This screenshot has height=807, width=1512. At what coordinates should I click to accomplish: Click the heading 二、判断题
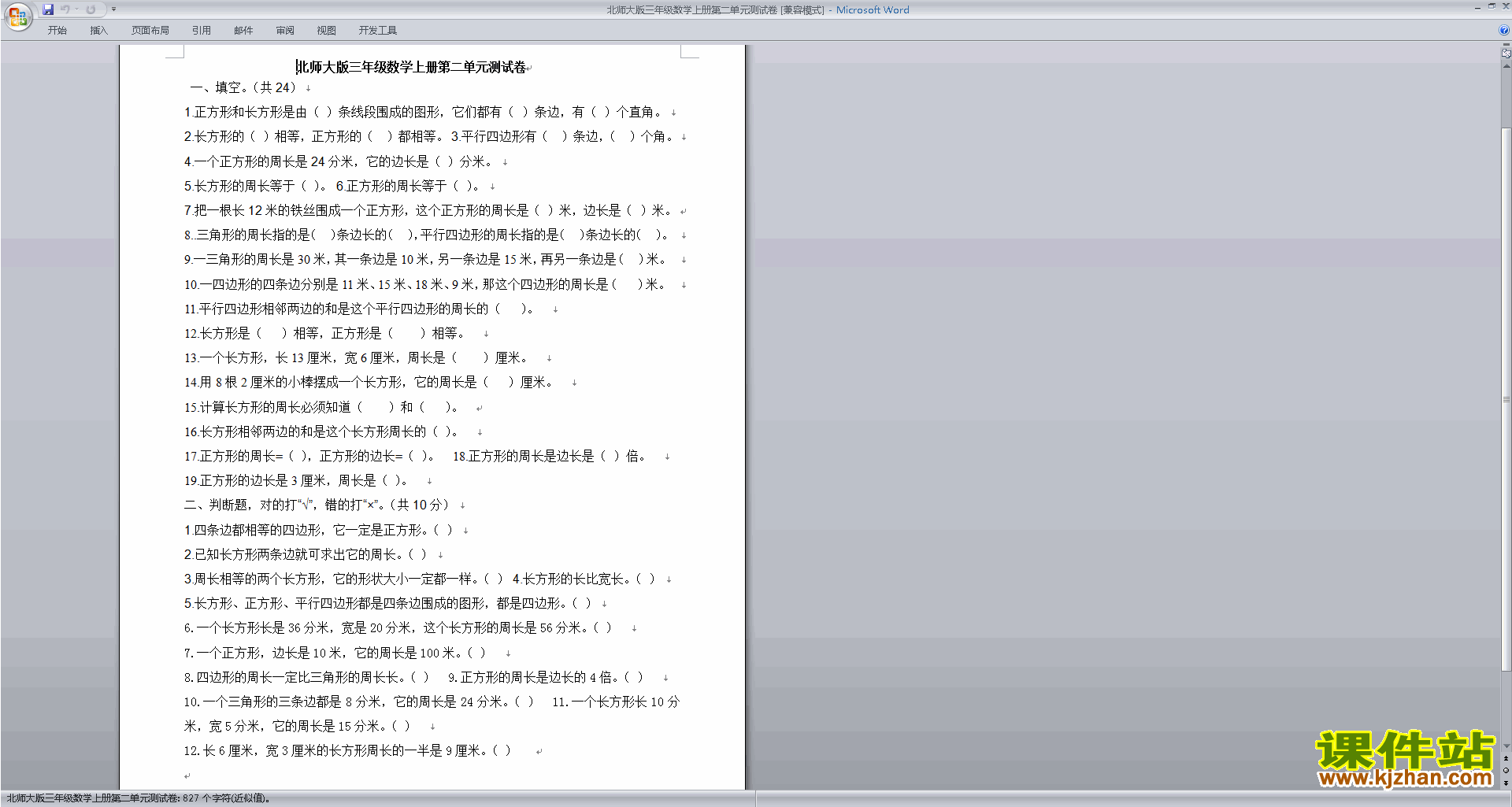coord(317,505)
